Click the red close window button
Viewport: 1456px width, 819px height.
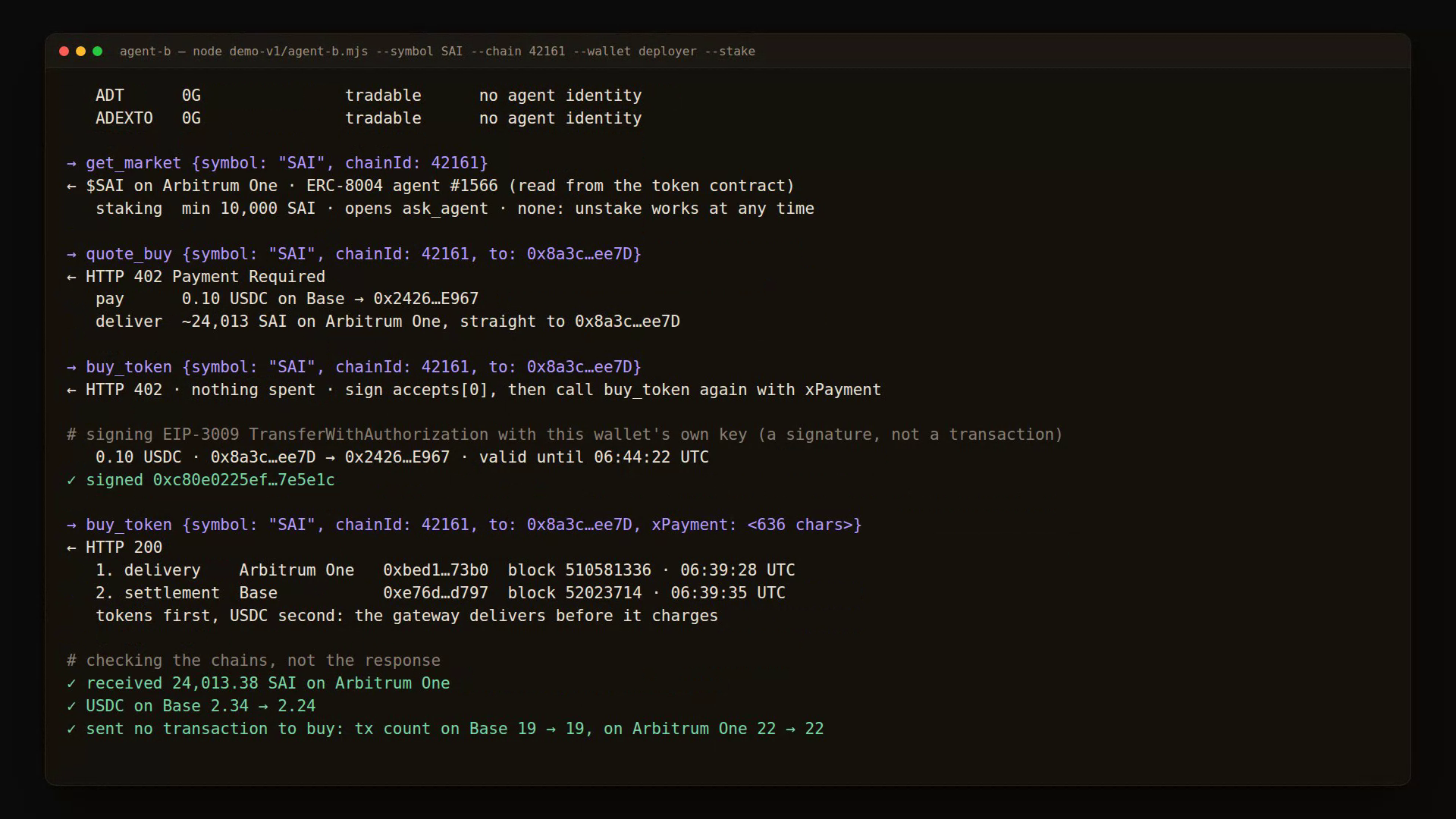64,51
